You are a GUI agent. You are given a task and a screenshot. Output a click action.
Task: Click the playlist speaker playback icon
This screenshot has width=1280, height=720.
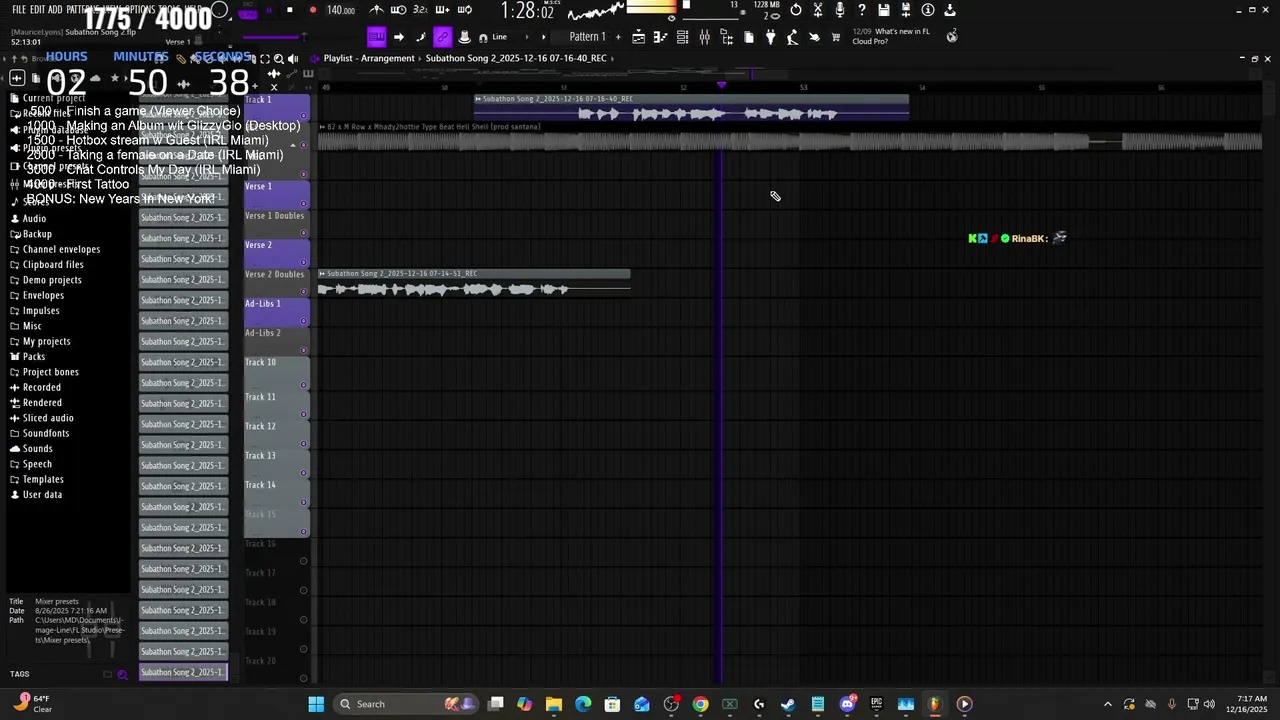293,58
